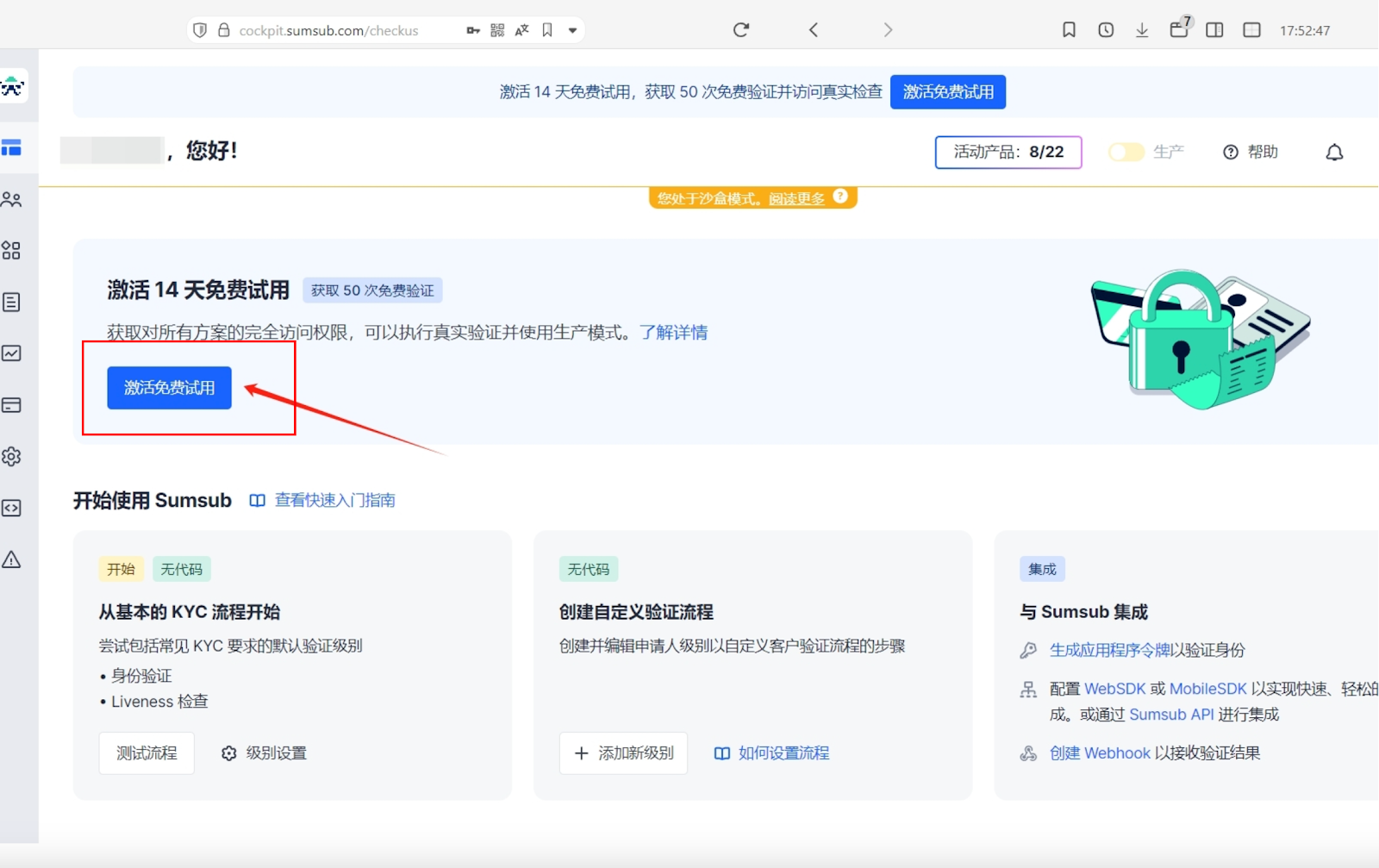Open the browser history clock icon
The width and height of the screenshot is (1379, 868).
(x=1106, y=30)
